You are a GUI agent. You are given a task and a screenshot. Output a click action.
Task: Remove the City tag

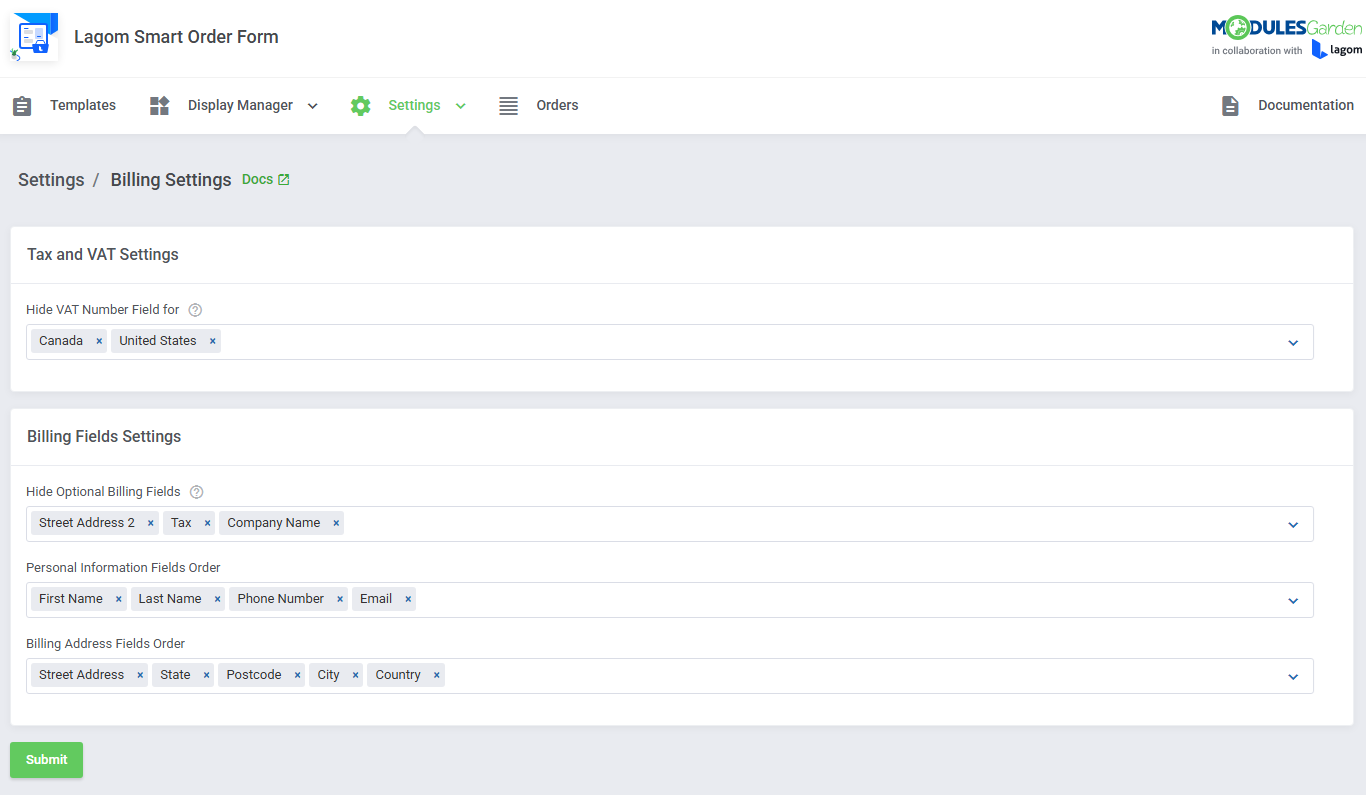[x=355, y=675]
